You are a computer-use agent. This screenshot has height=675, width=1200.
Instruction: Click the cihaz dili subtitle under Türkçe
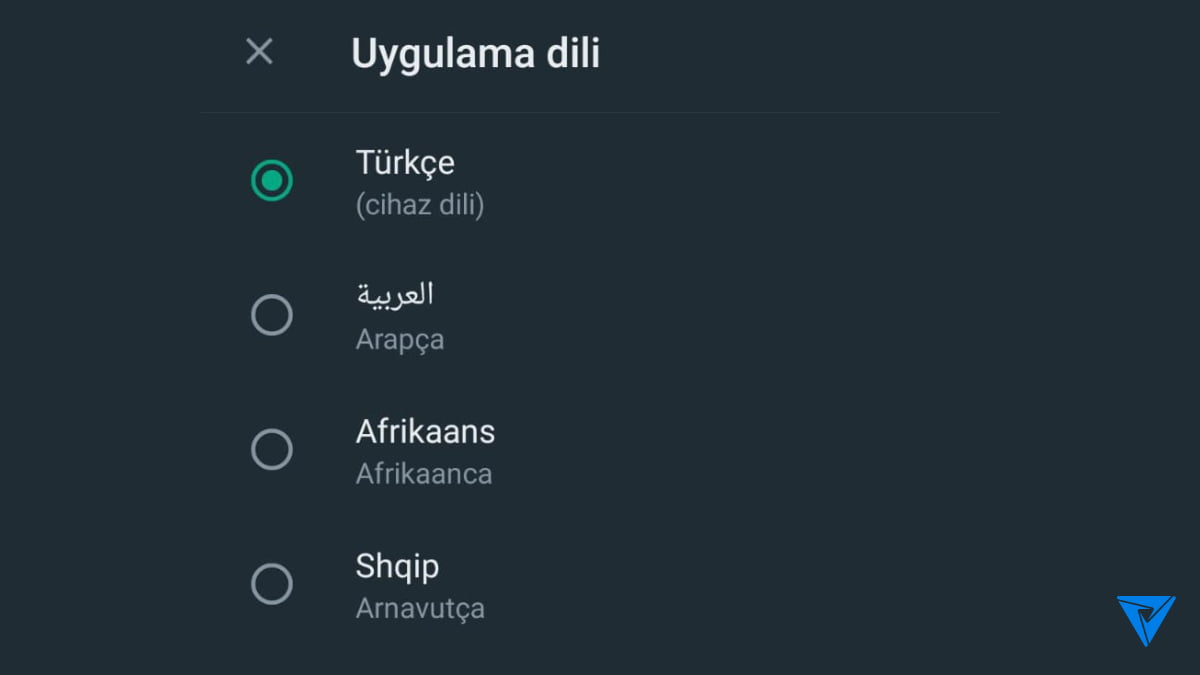tap(420, 205)
